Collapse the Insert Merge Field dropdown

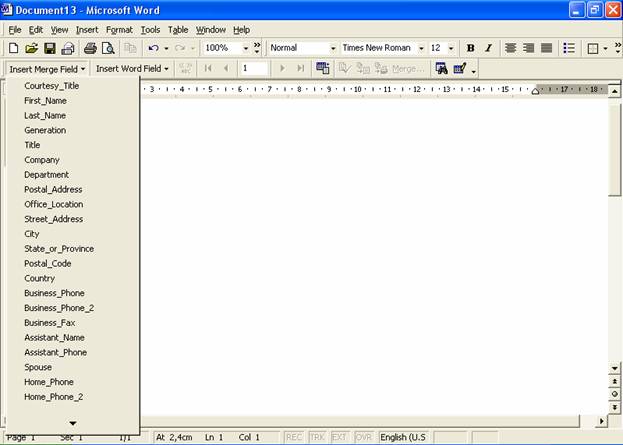pos(47,69)
